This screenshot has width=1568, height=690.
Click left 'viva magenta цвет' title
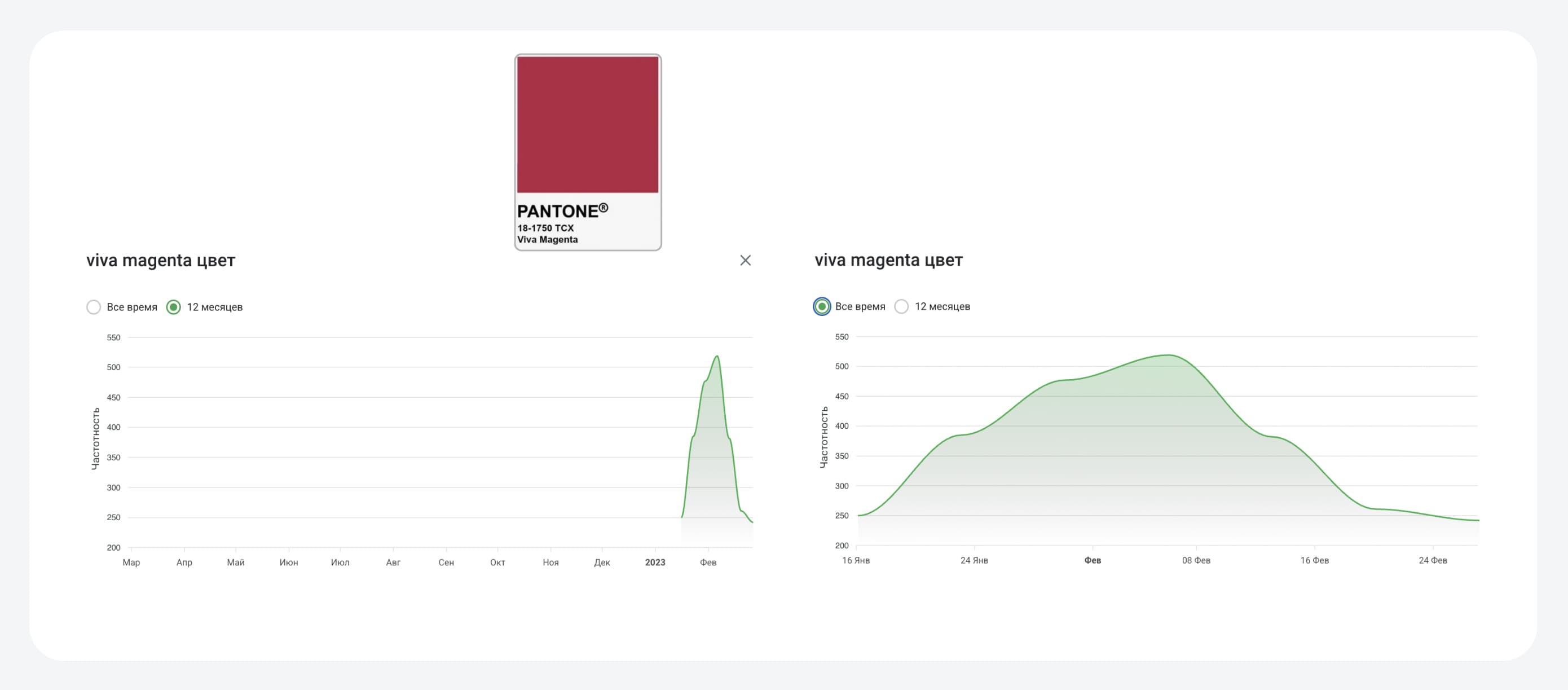[x=161, y=260]
